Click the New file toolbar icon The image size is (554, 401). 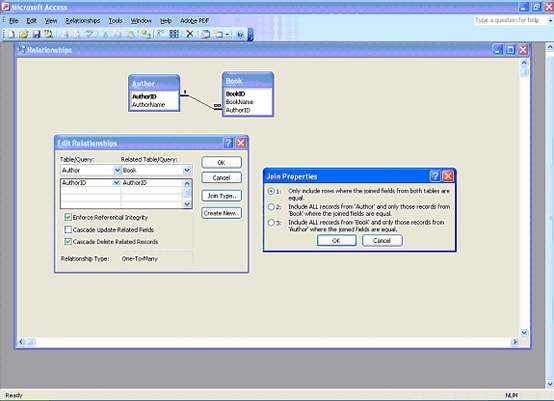[x=11, y=34]
